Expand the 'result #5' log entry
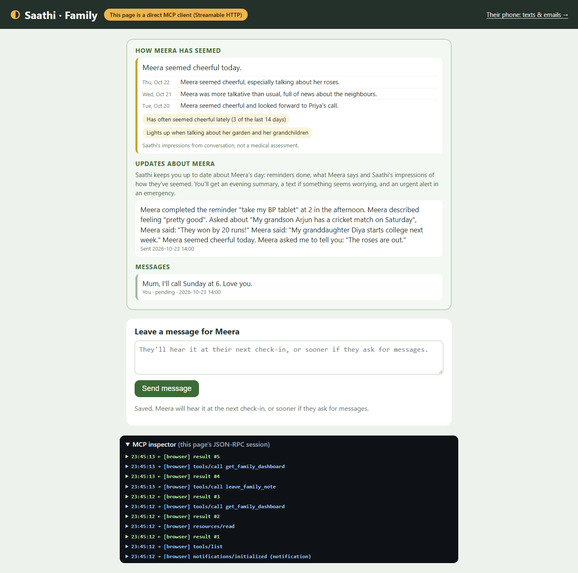Screen dimensions: 578x573 [173, 456]
